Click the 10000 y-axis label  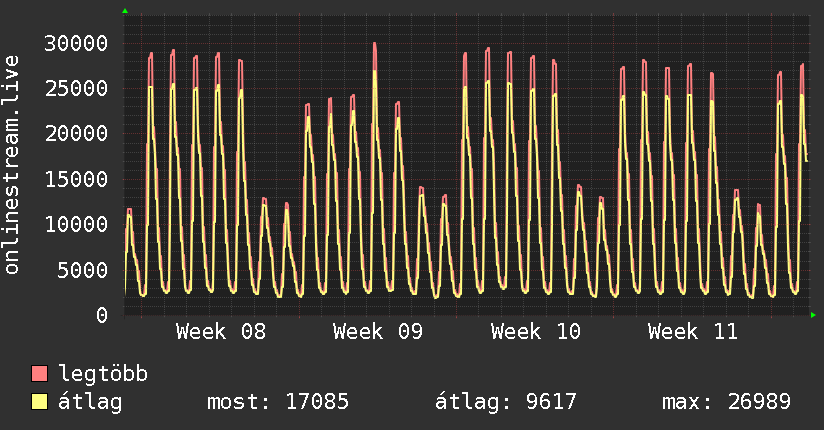point(76,224)
